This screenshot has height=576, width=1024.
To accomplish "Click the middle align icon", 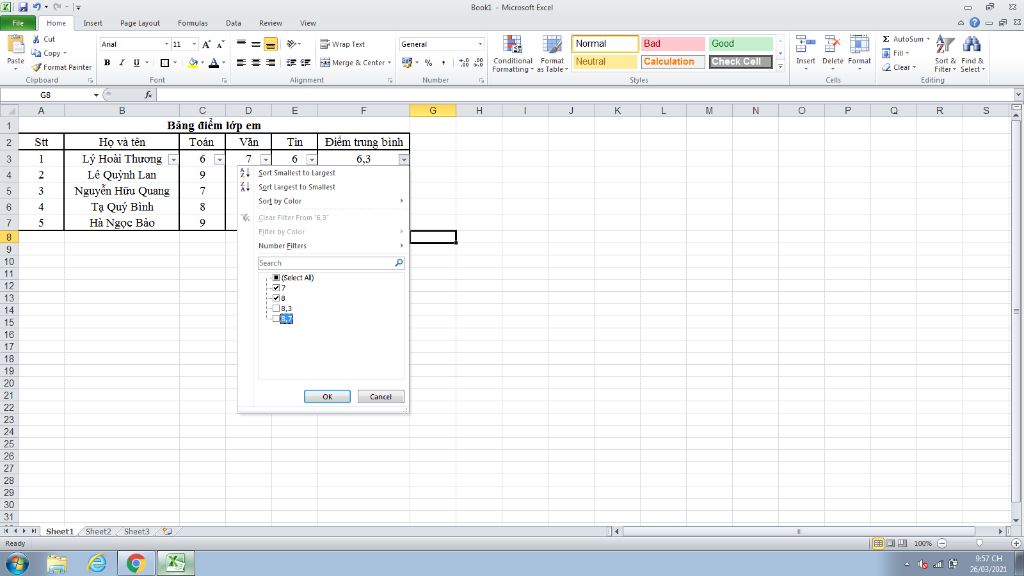I will coord(256,44).
